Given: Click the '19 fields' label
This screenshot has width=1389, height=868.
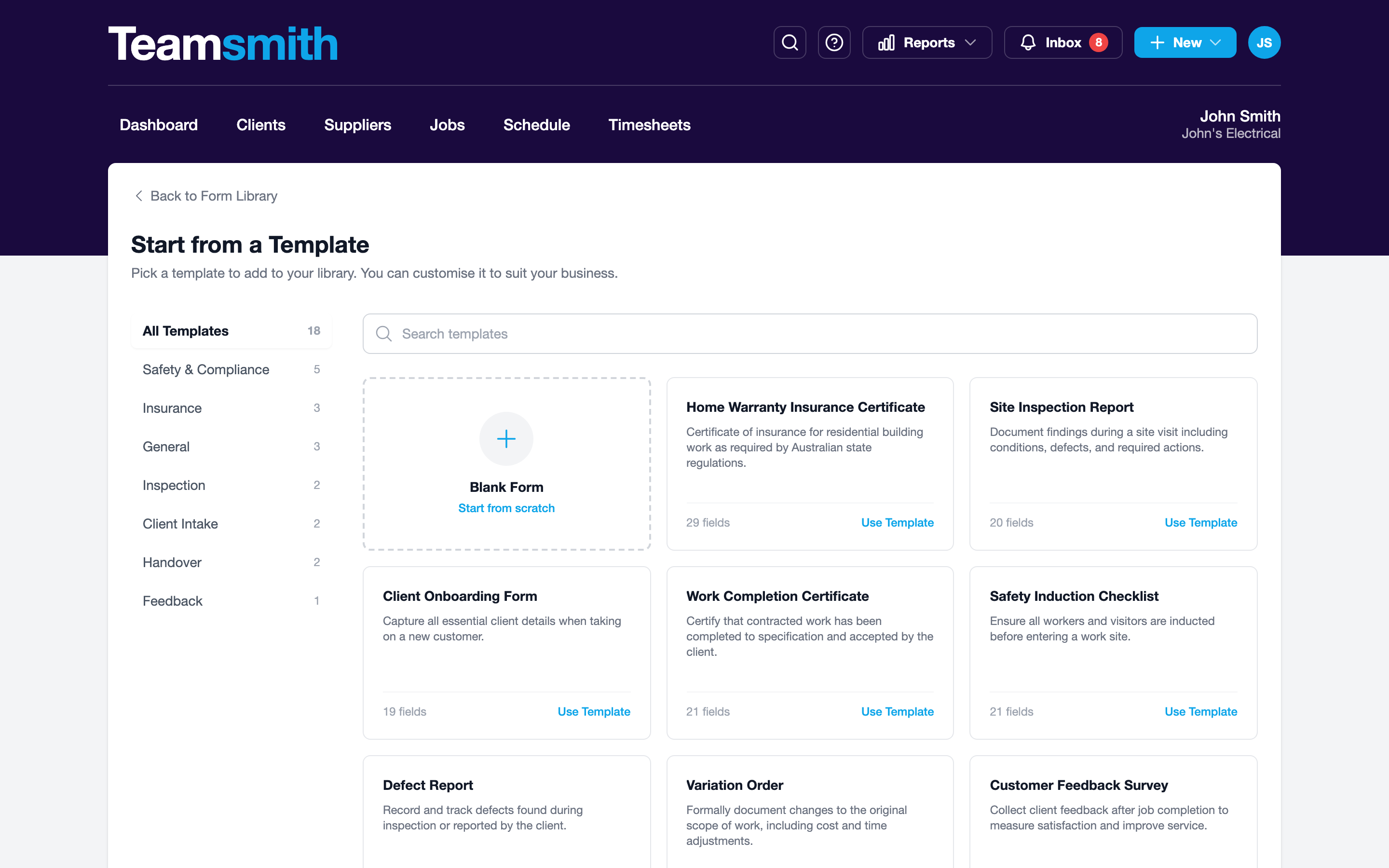Looking at the screenshot, I should point(404,711).
